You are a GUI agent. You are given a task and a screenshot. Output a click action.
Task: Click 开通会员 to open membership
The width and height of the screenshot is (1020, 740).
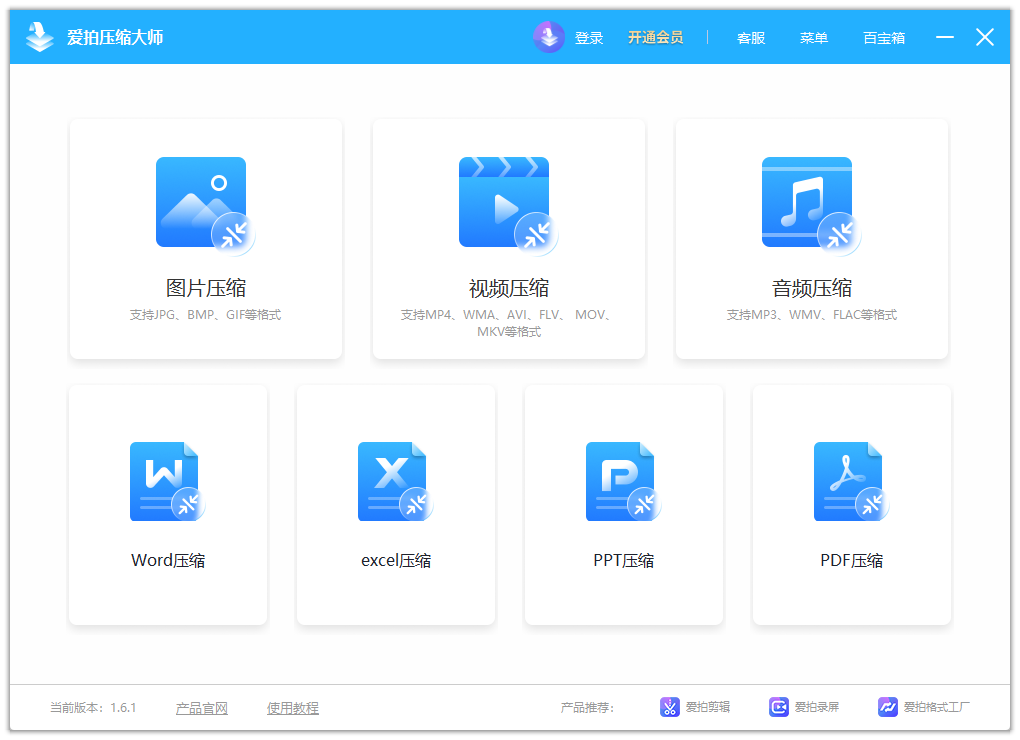[655, 37]
